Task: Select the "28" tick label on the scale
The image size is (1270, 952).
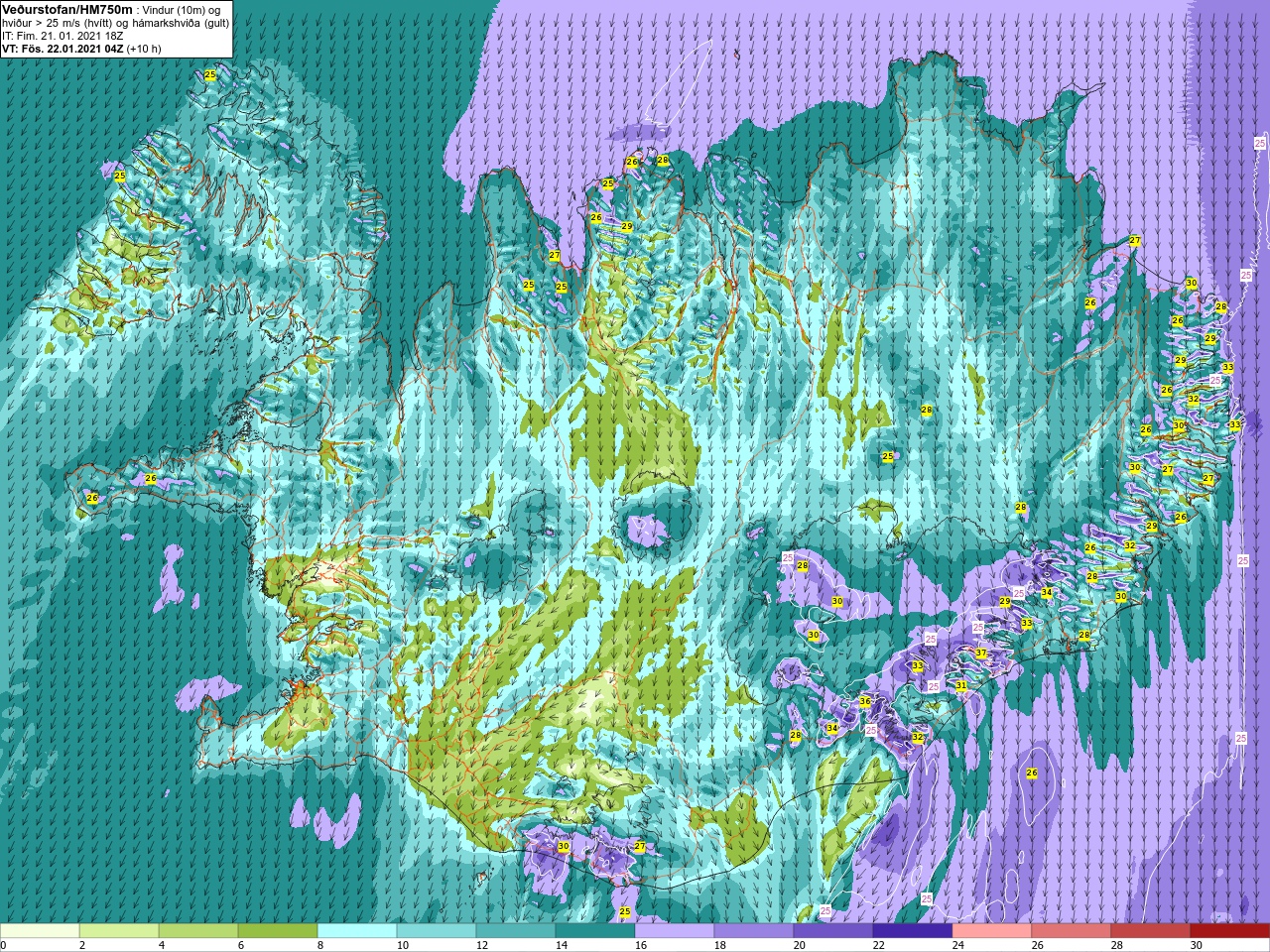Action: (x=1116, y=945)
